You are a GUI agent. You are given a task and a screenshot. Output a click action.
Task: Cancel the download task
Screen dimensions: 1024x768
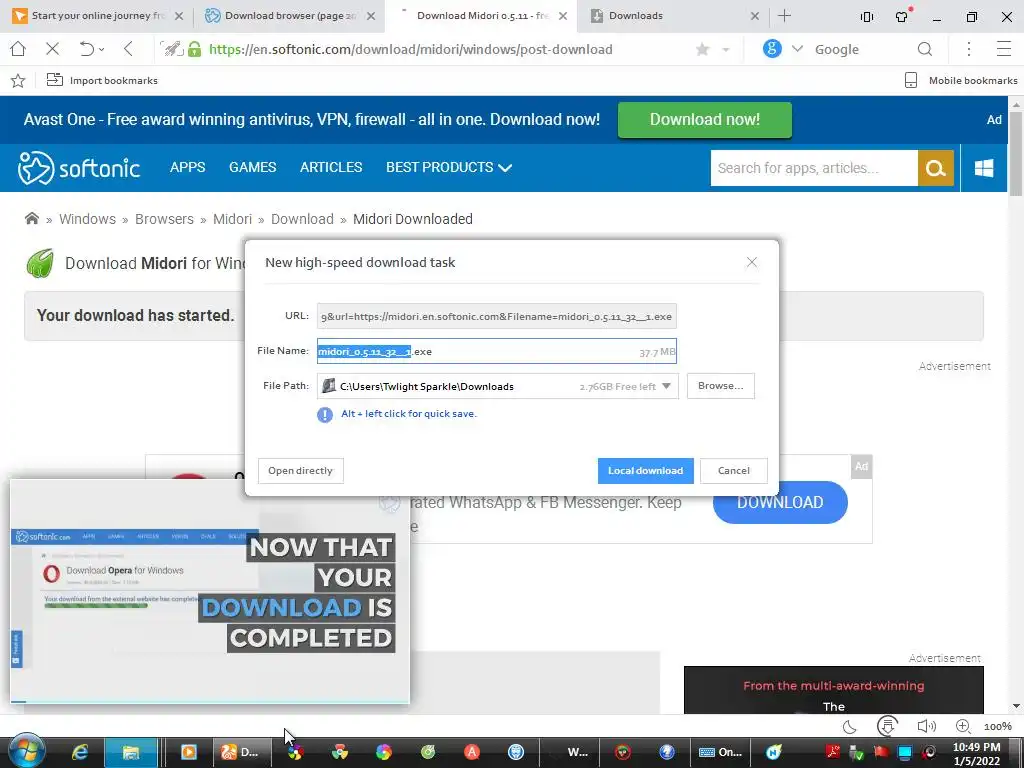pyautogui.click(x=733, y=471)
